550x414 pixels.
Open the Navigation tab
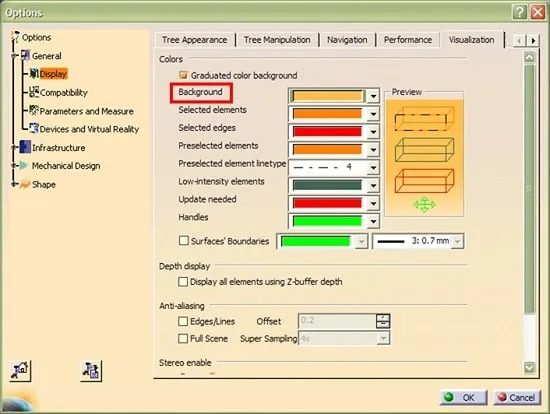tap(347, 40)
